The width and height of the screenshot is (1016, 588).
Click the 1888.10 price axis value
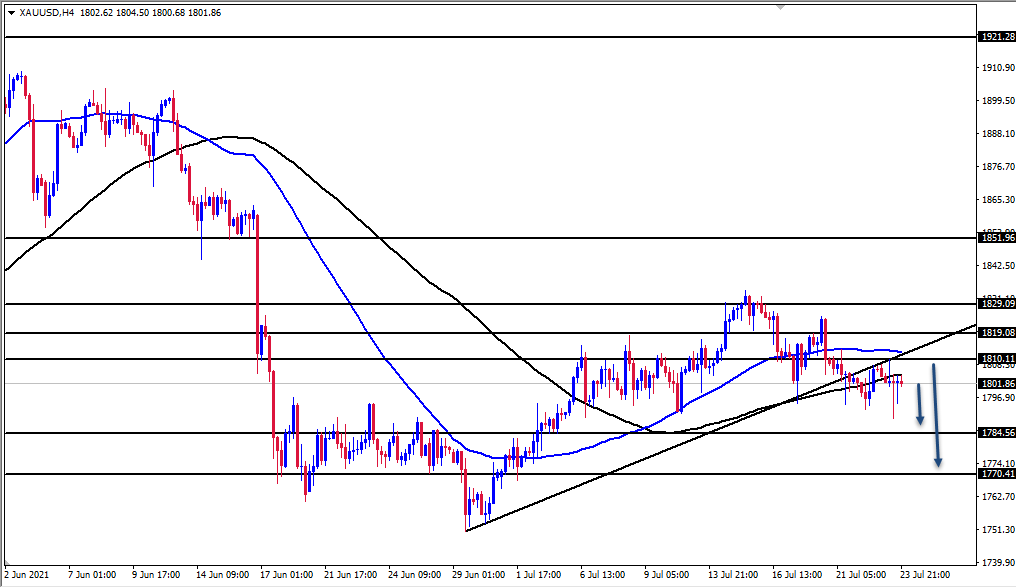[998, 134]
